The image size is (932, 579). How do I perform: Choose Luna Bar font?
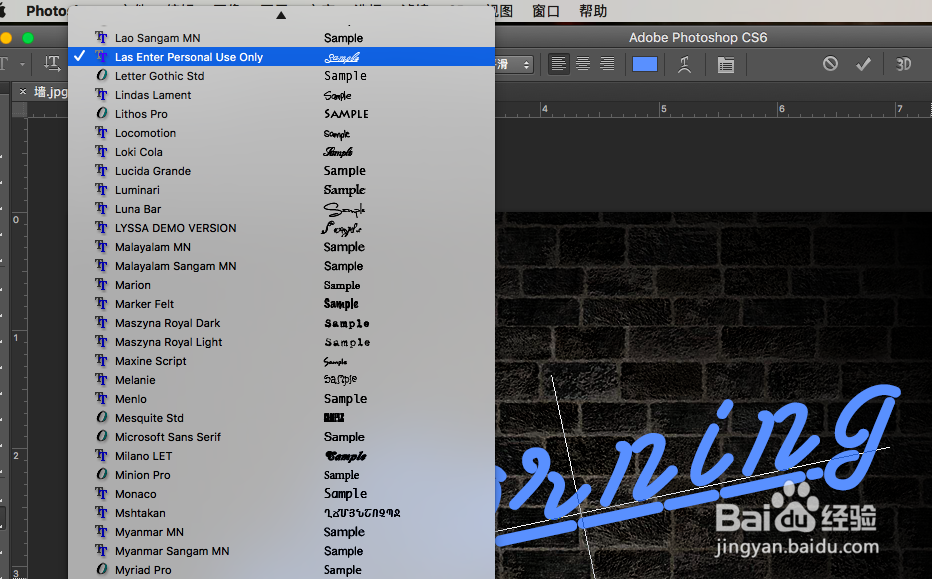click(x=282, y=209)
